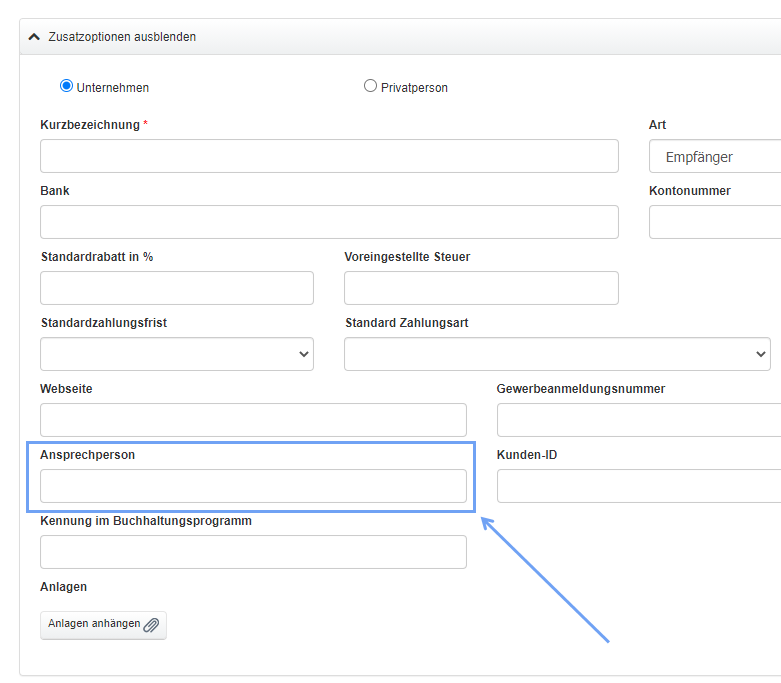This screenshot has width=781, height=683.
Task: Click the Kunden-ID input field
Action: [x=638, y=486]
